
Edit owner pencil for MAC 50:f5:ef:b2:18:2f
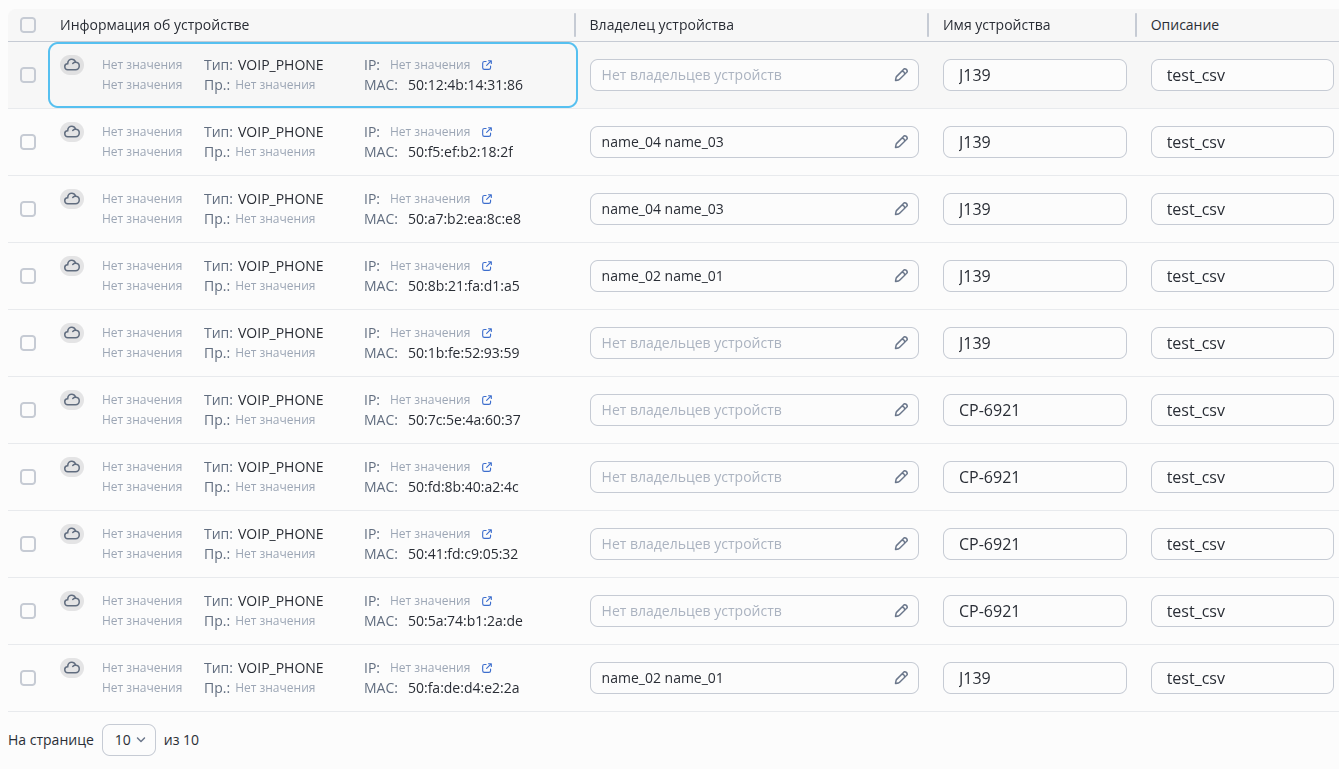point(901,142)
